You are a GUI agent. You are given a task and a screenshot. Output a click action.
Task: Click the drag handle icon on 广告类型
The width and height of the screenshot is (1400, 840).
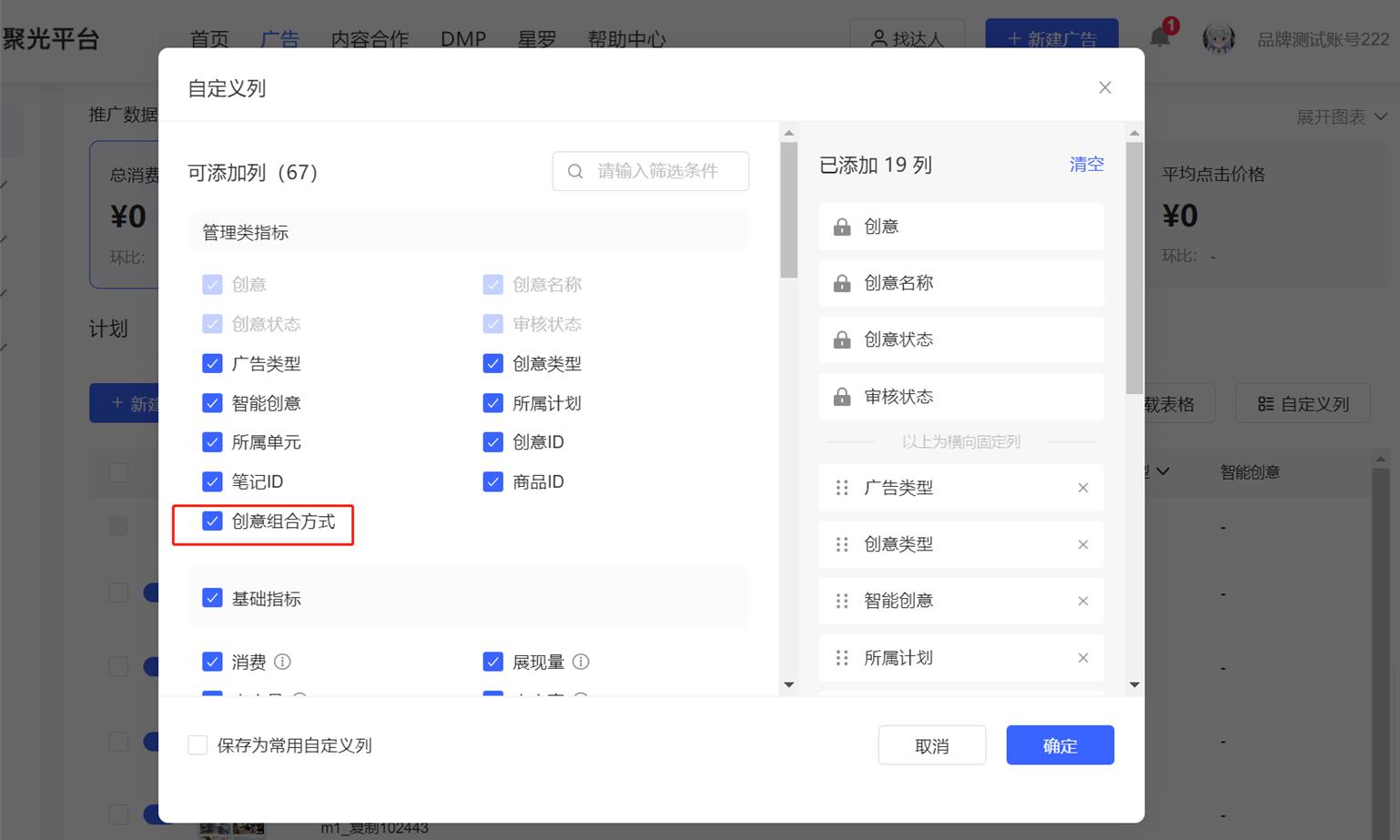(842, 488)
